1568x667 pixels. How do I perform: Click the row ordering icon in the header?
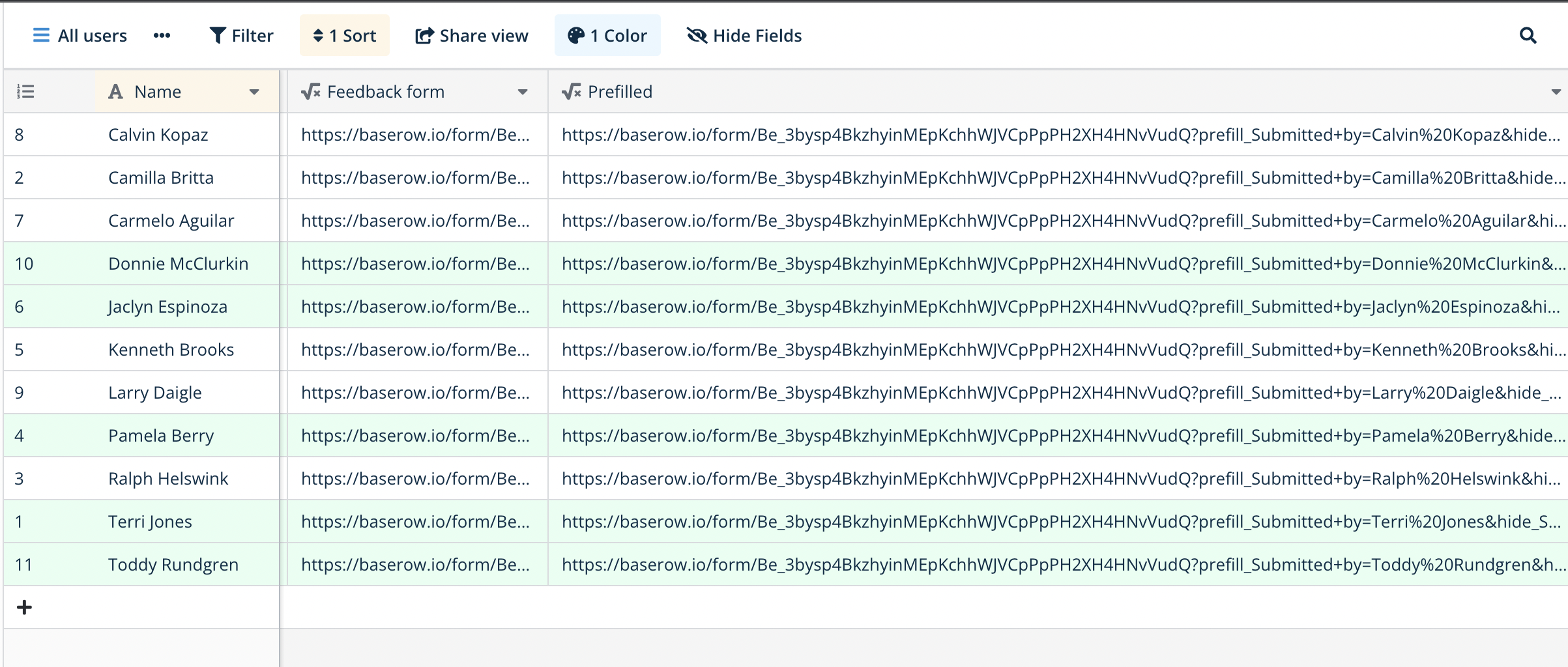coord(25,91)
